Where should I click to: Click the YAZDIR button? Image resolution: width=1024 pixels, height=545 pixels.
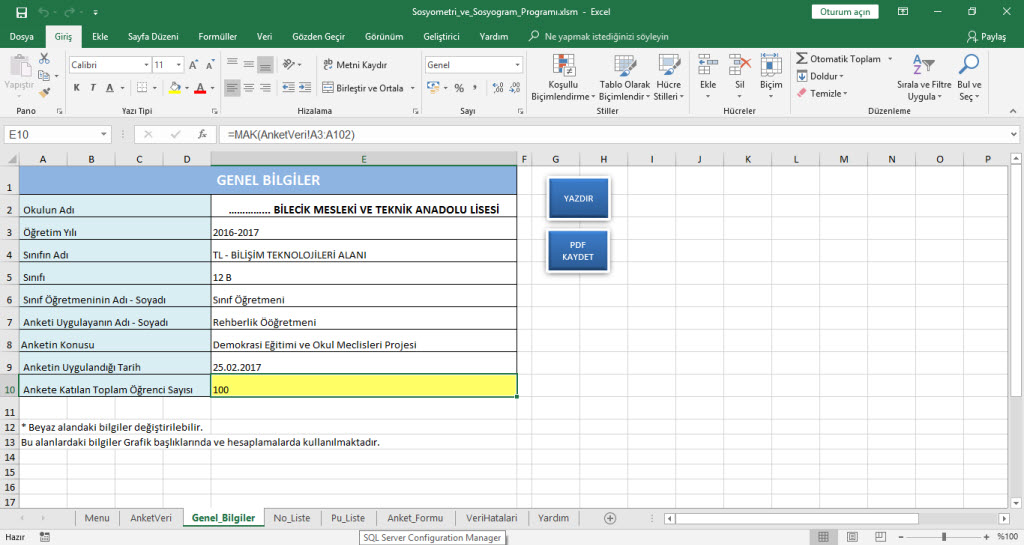578,198
